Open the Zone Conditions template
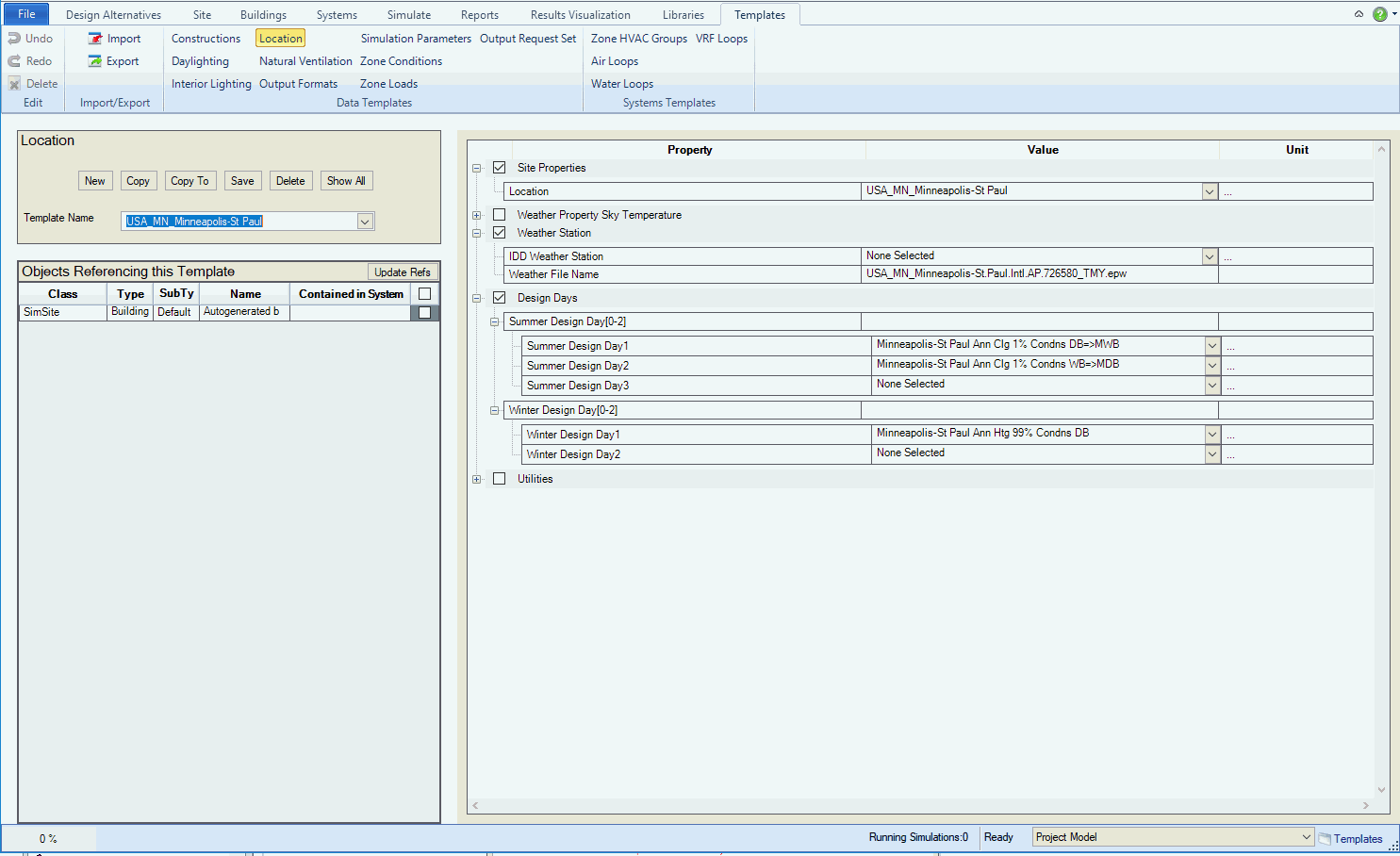1400x856 pixels. (x=401, y=61)
